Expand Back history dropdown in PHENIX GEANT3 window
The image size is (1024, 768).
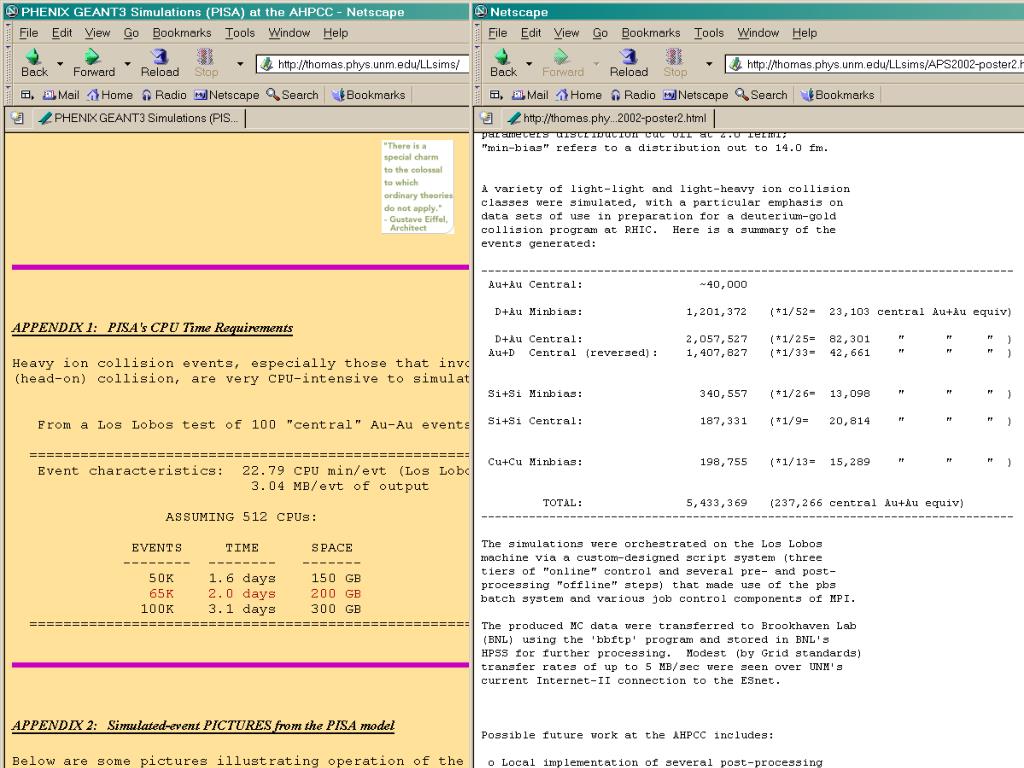(60, 64)
